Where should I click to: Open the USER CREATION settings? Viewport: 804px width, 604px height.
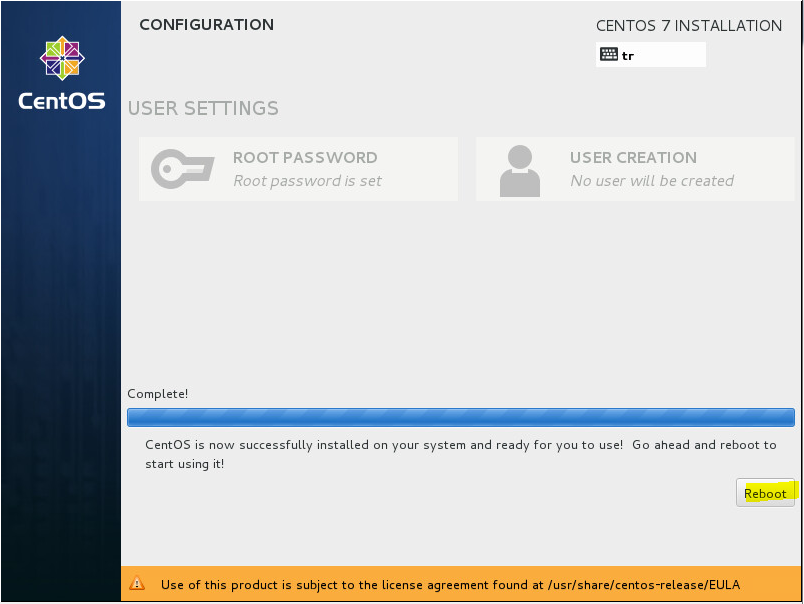click(x=635, y=169)
